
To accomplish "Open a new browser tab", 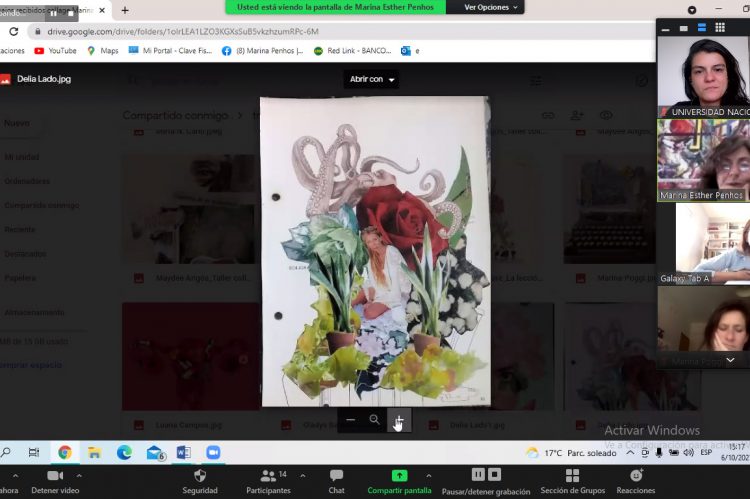I will (125, 10).
